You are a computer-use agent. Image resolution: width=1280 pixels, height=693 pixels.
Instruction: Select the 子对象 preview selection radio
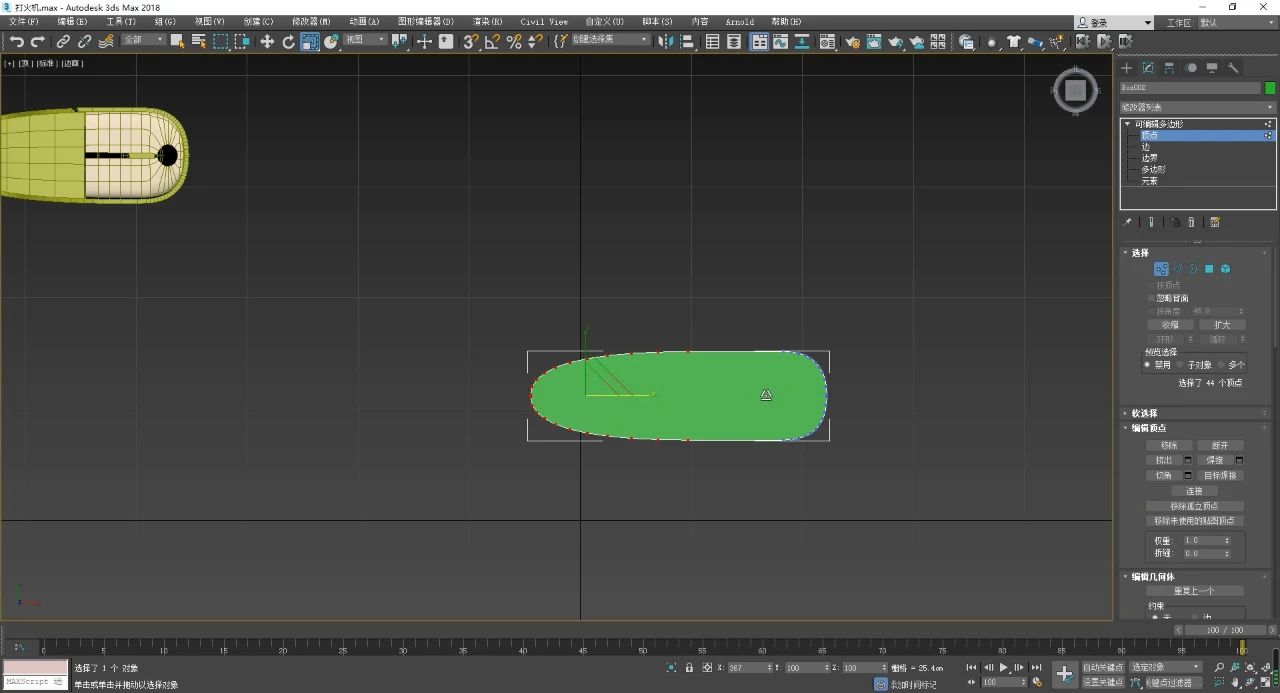click(x=1180, y=365)
